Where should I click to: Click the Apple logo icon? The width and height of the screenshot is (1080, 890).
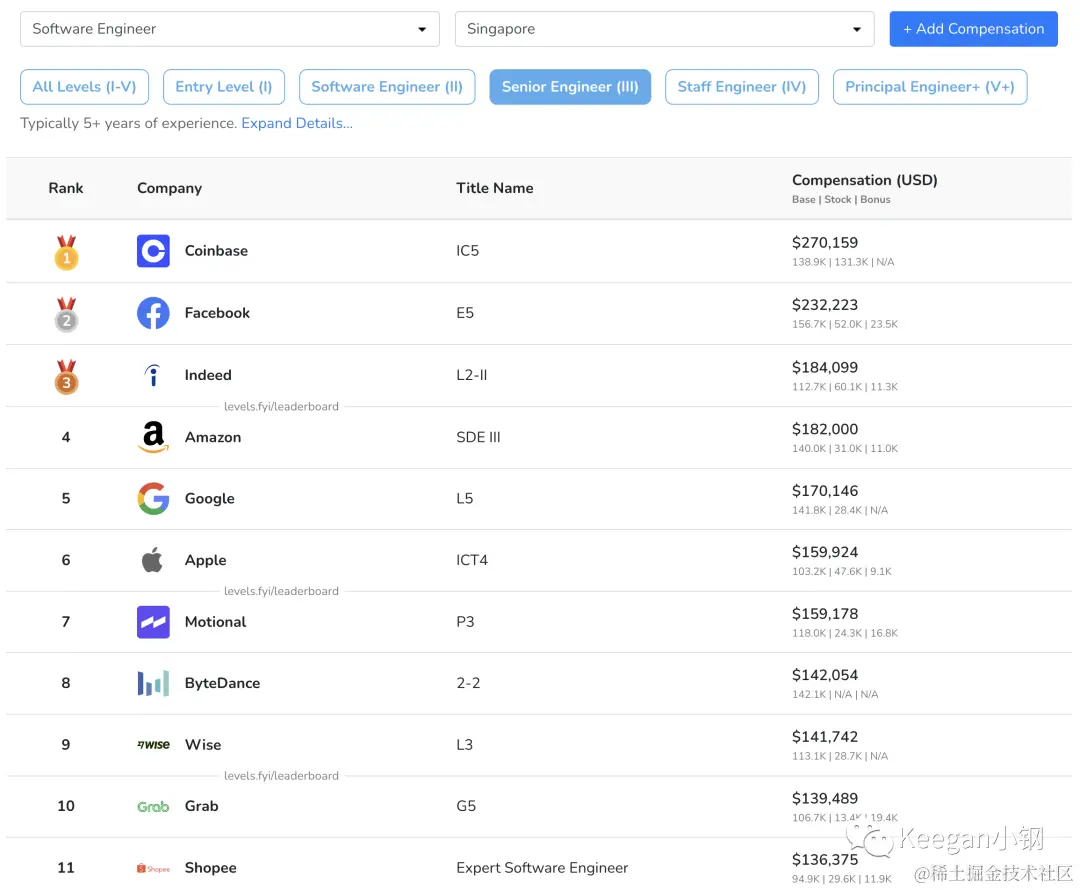coord(152,560)
